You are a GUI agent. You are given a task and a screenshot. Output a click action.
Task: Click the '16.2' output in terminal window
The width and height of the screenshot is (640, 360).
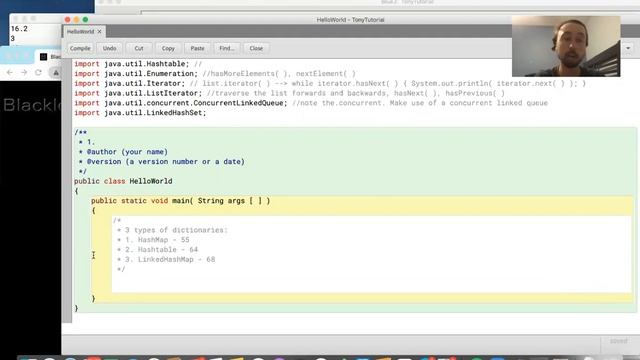[x=19, y=29]
